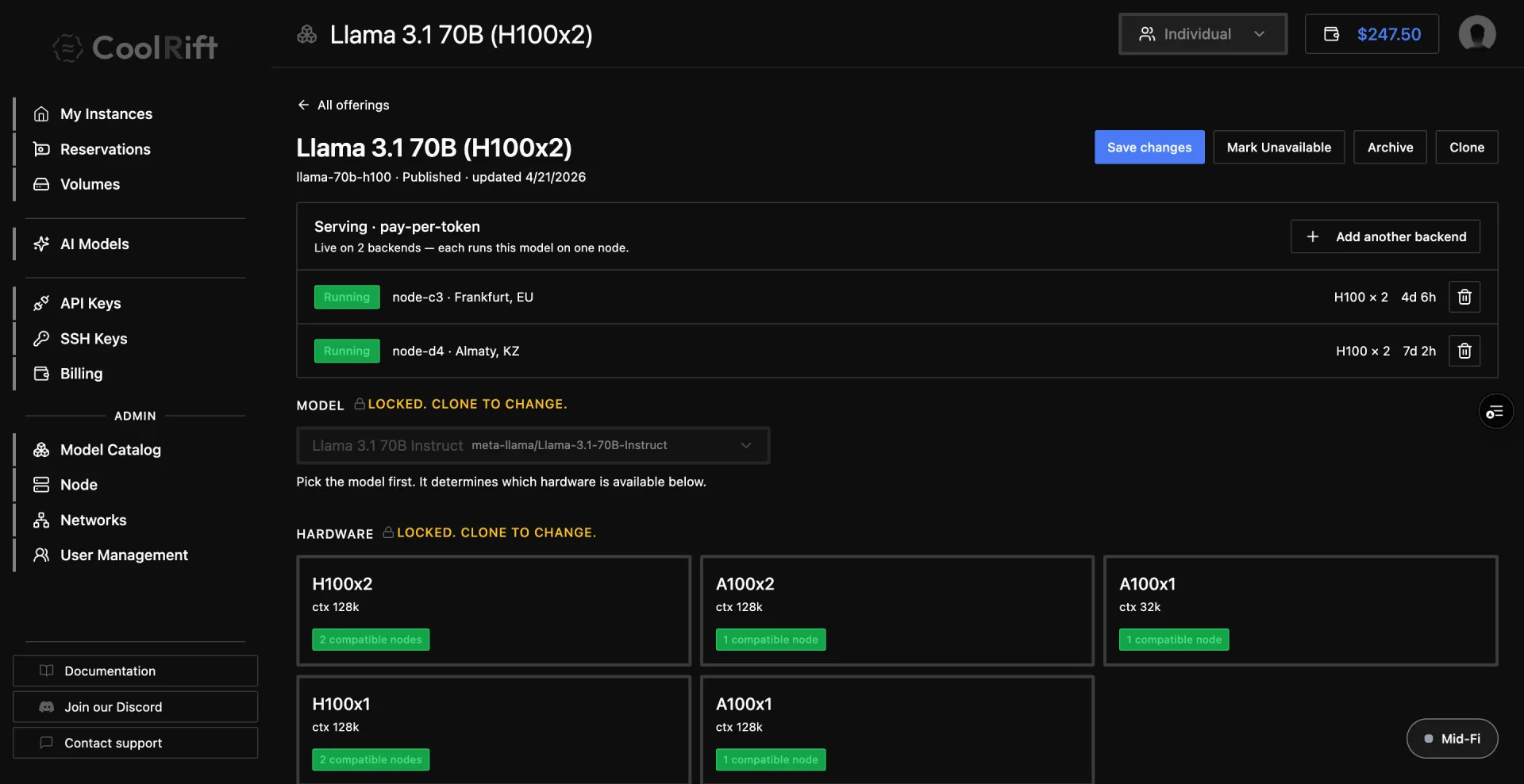Select the H100x1 hardware card
This screenshot has width=1524, height=784.
(x=494, y=730)
